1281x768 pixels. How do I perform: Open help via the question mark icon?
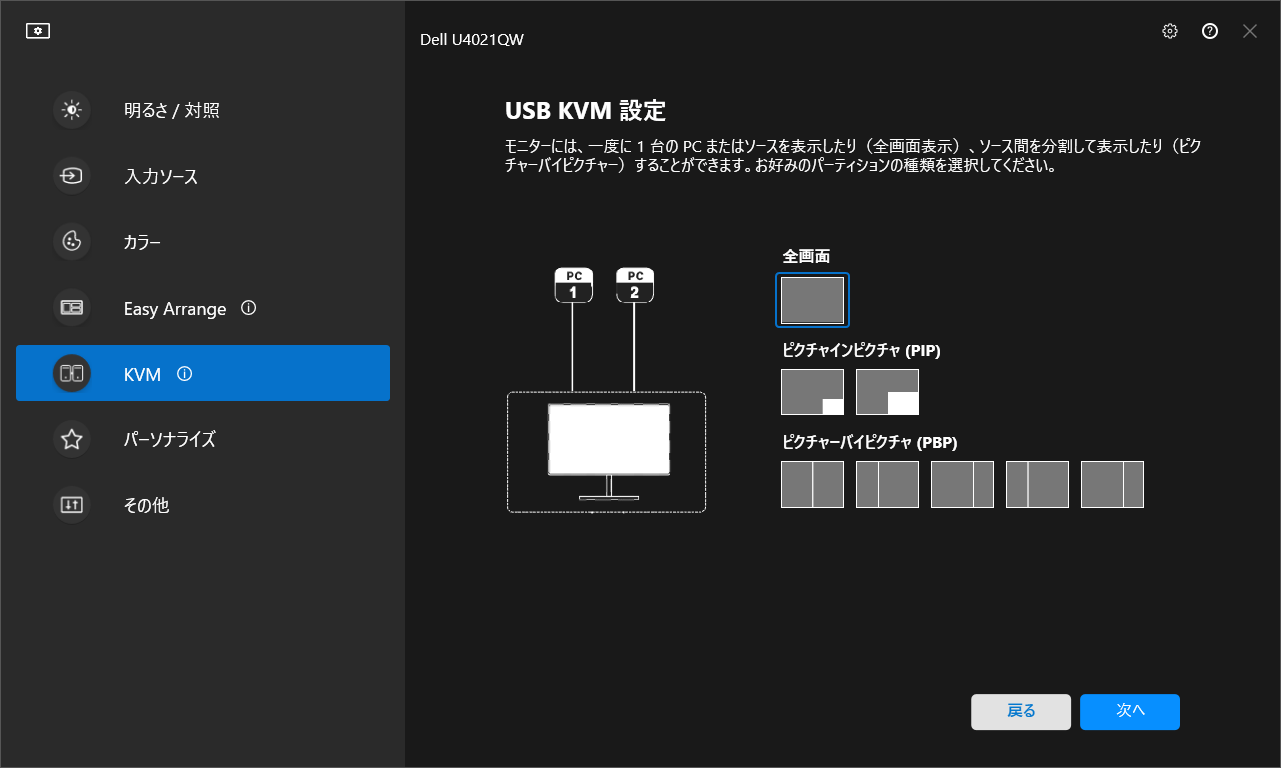tap(1210, 31)
